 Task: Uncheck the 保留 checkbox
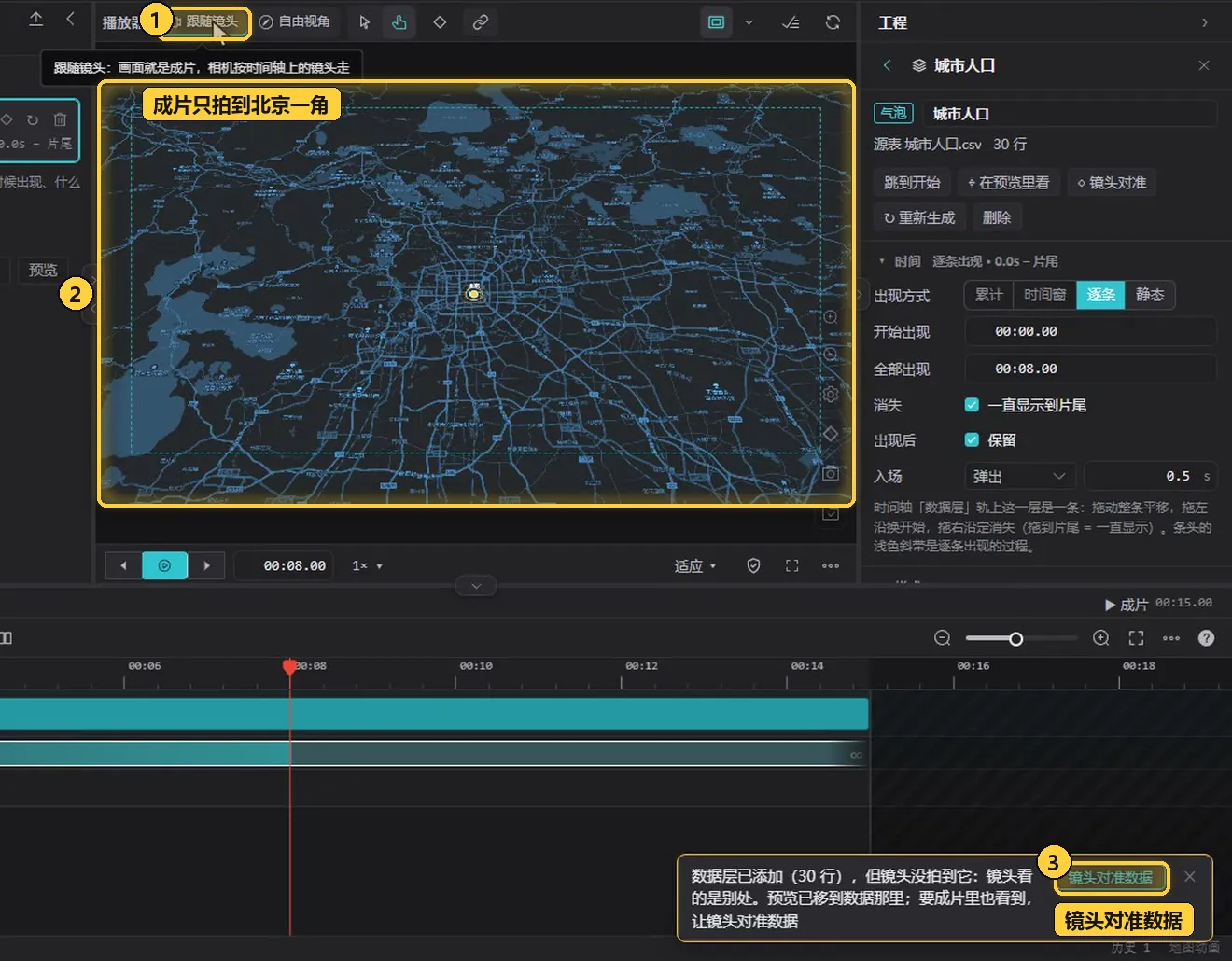(x=972, y=440)
